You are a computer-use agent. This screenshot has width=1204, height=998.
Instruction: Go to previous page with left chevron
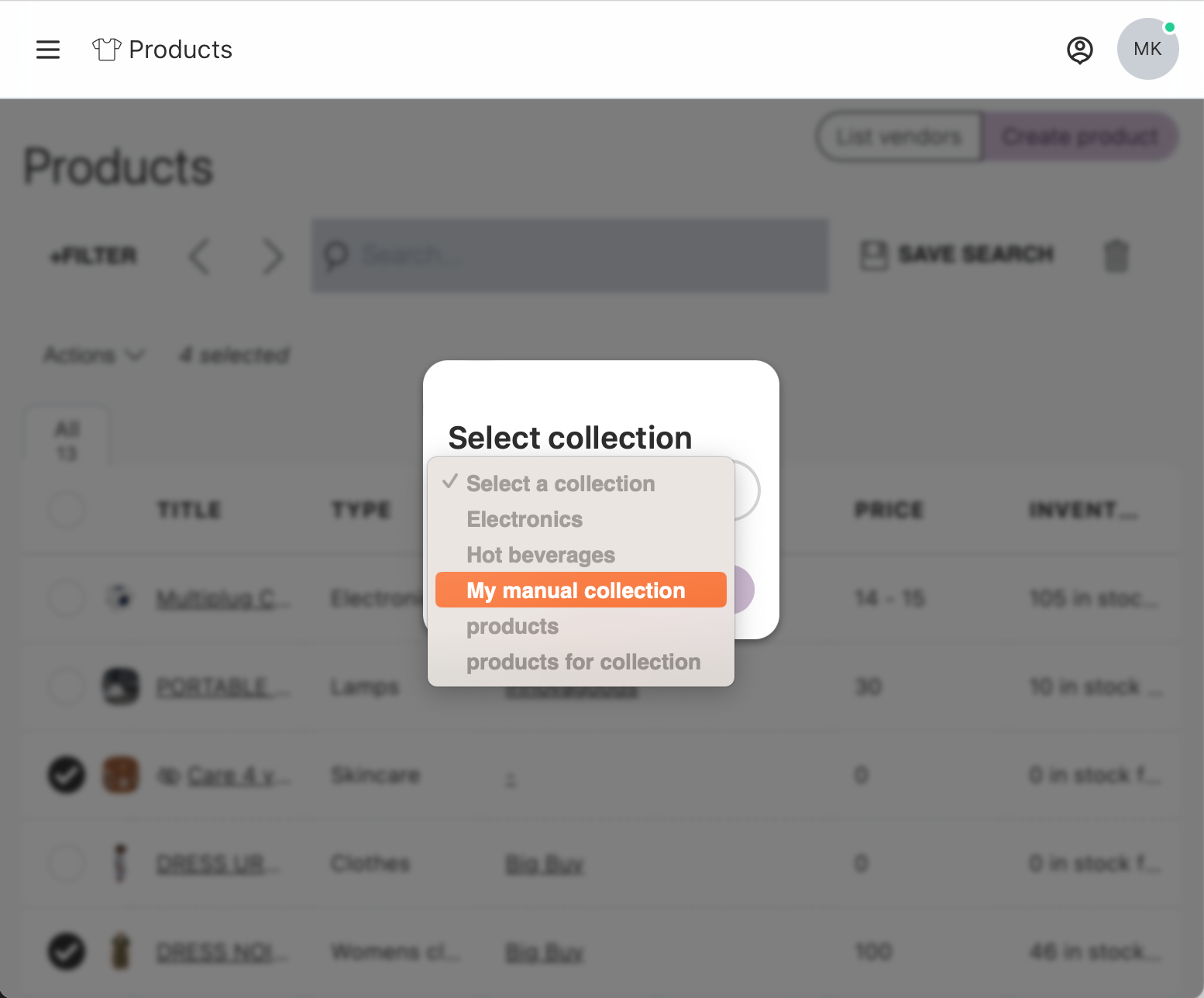[x=199, y=256]
